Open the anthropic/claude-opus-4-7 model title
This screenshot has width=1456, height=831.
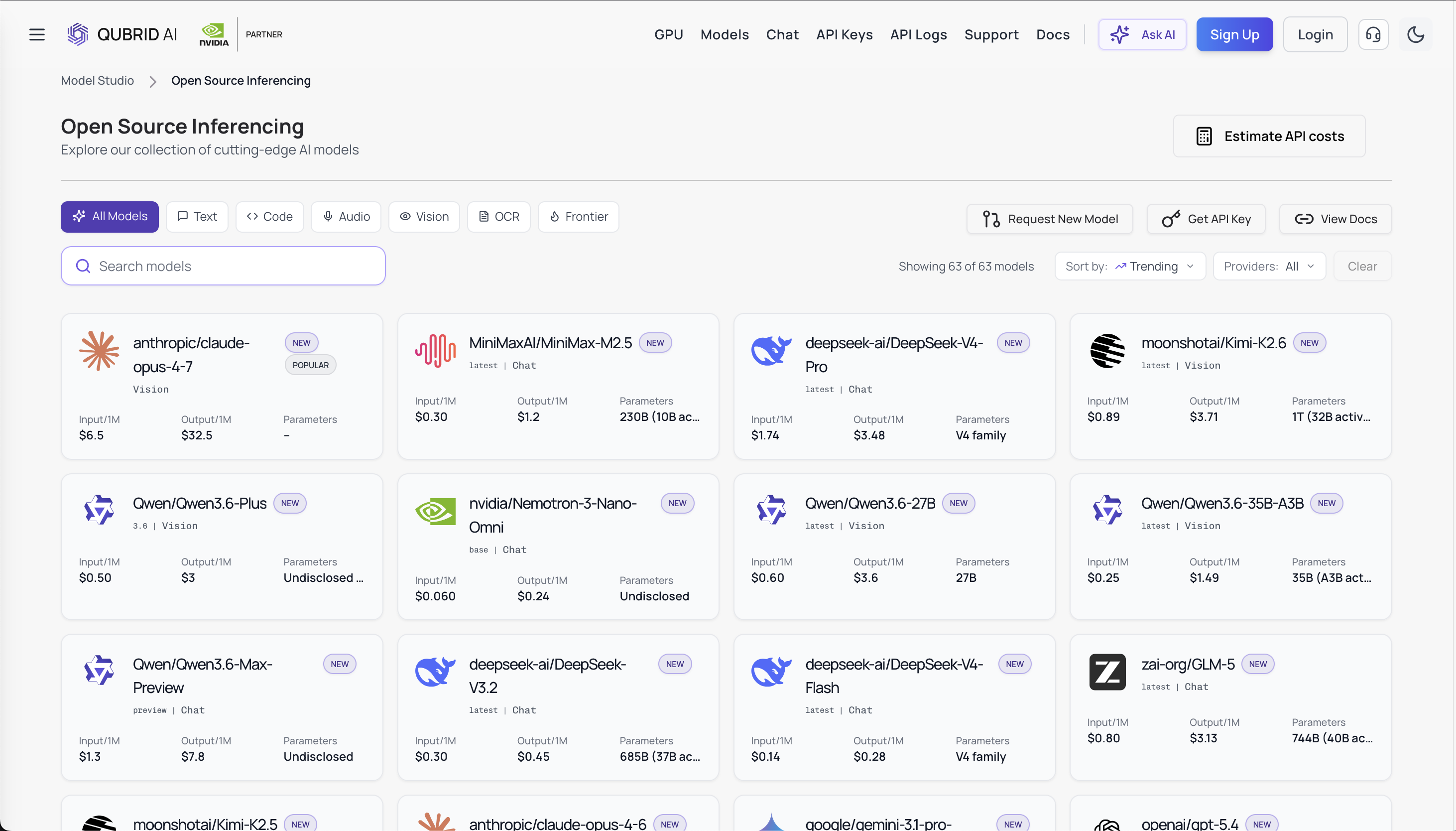[x=191, y=354]
